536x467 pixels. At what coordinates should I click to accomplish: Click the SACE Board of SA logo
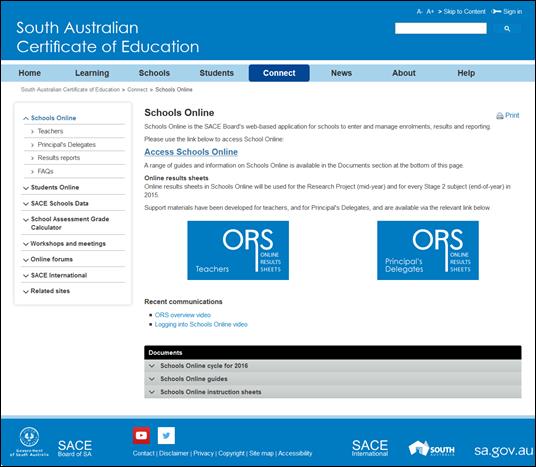click(x=75, y=448)
